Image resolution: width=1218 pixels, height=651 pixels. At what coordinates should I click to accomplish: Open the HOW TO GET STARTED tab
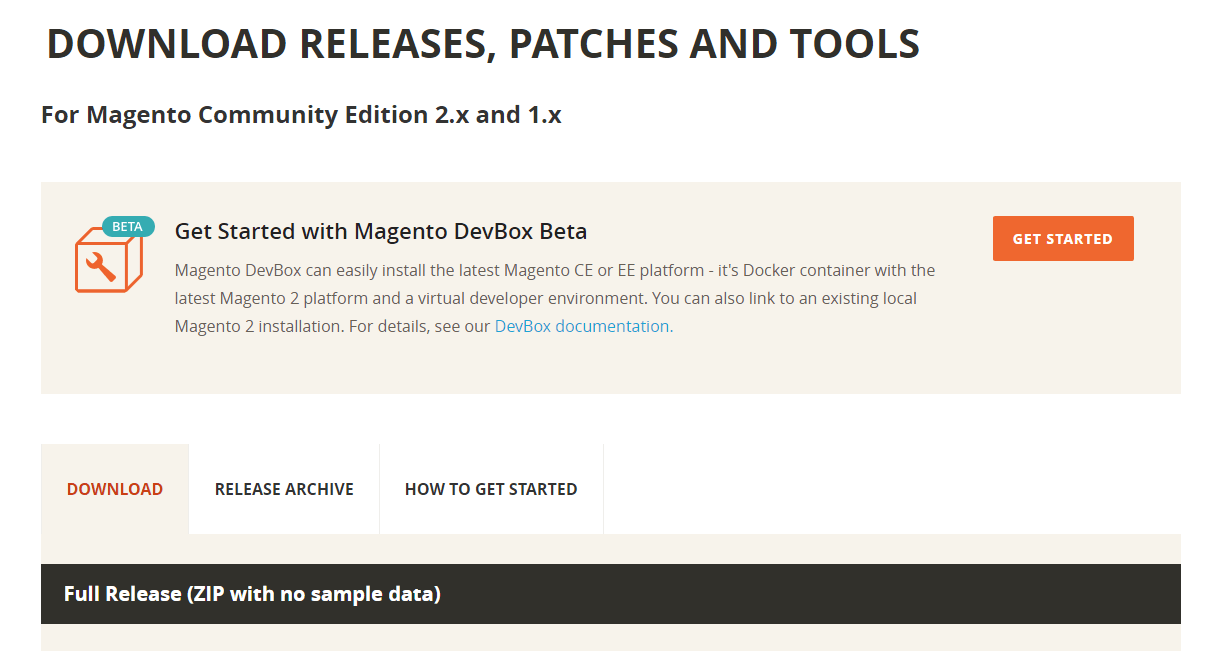(491, 489)
